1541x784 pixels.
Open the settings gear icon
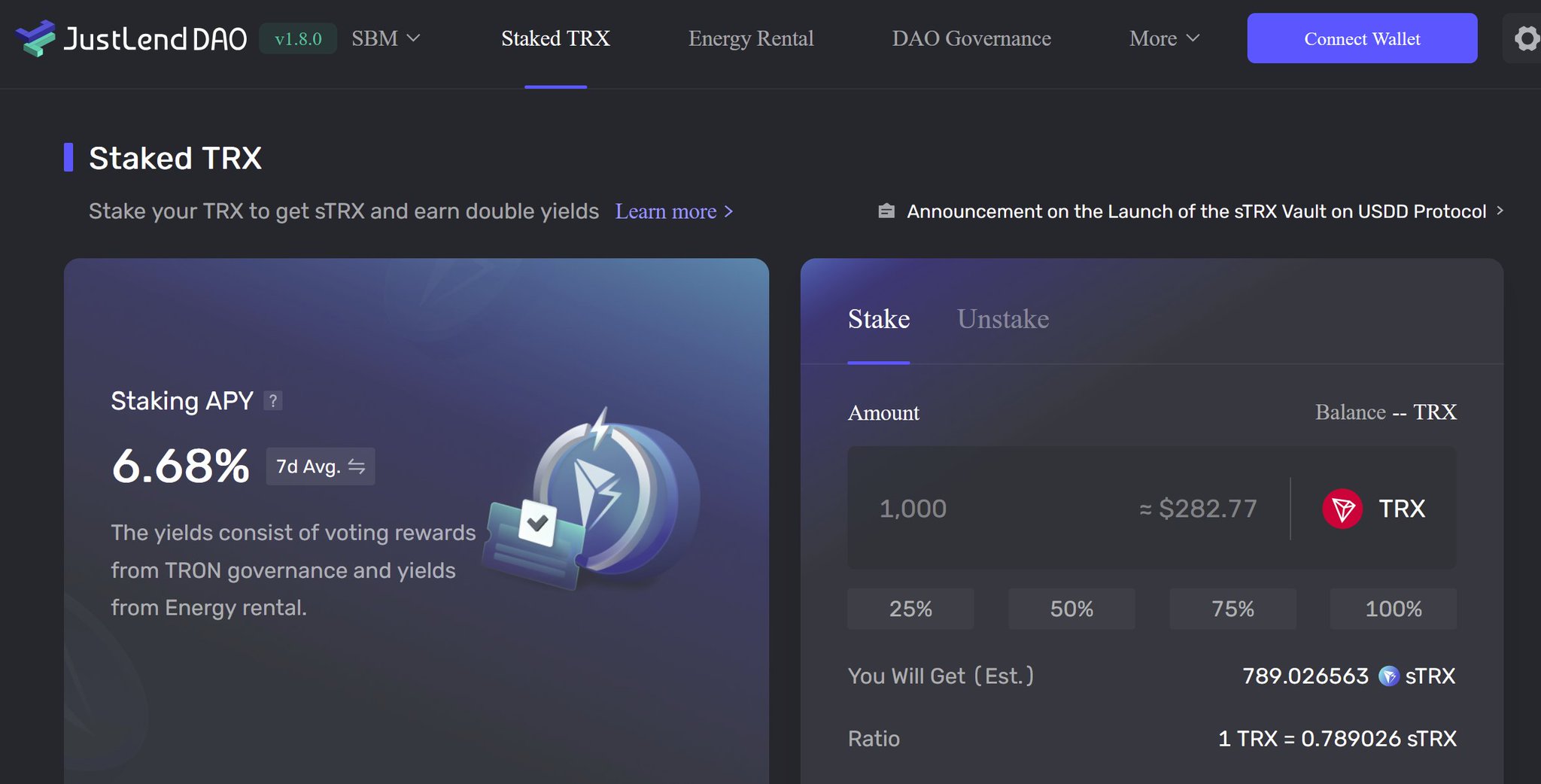pos(1525,38)
